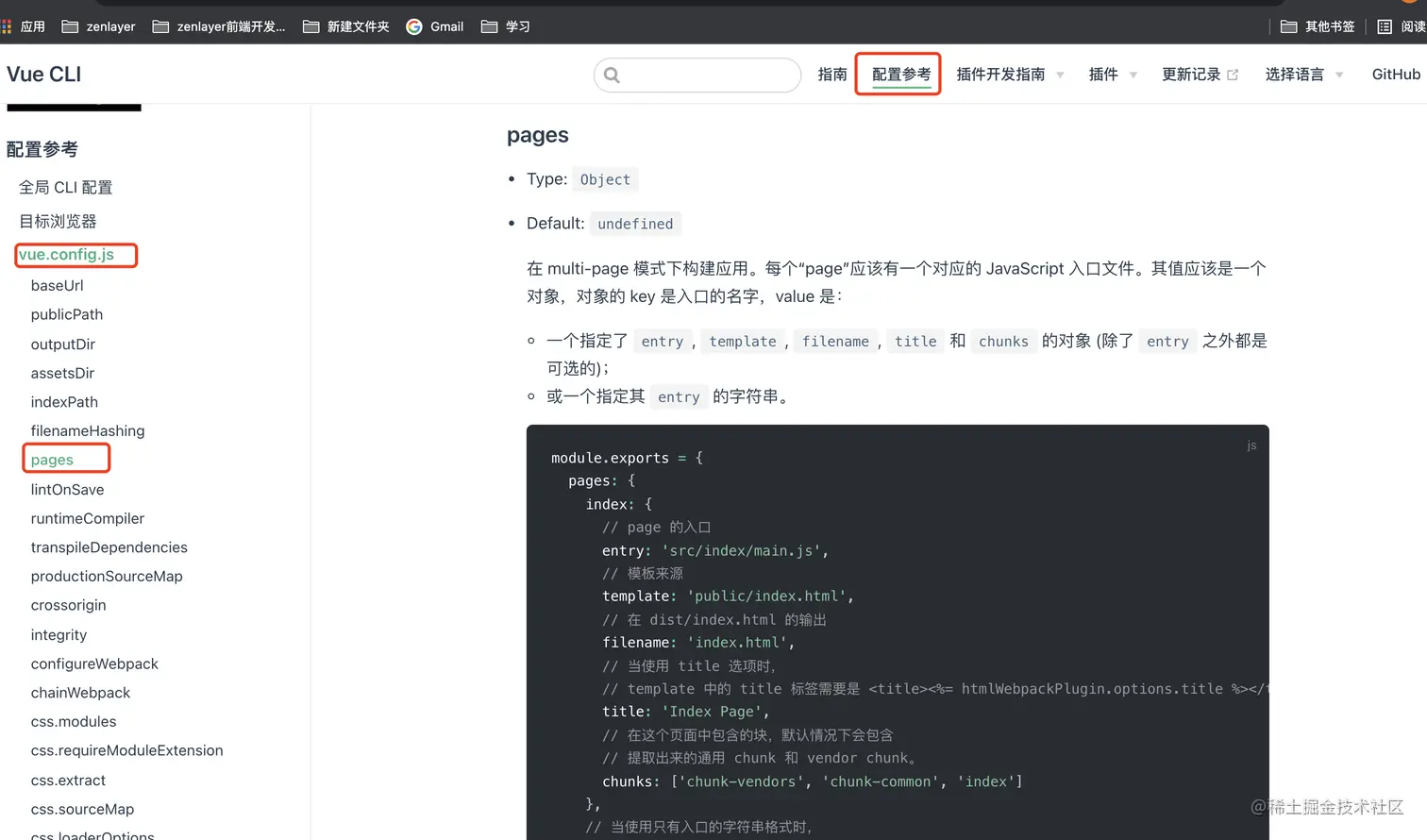Jump to runtimeCompiler section
This screenshot has height=840, width=1427.
coord(88,519)
